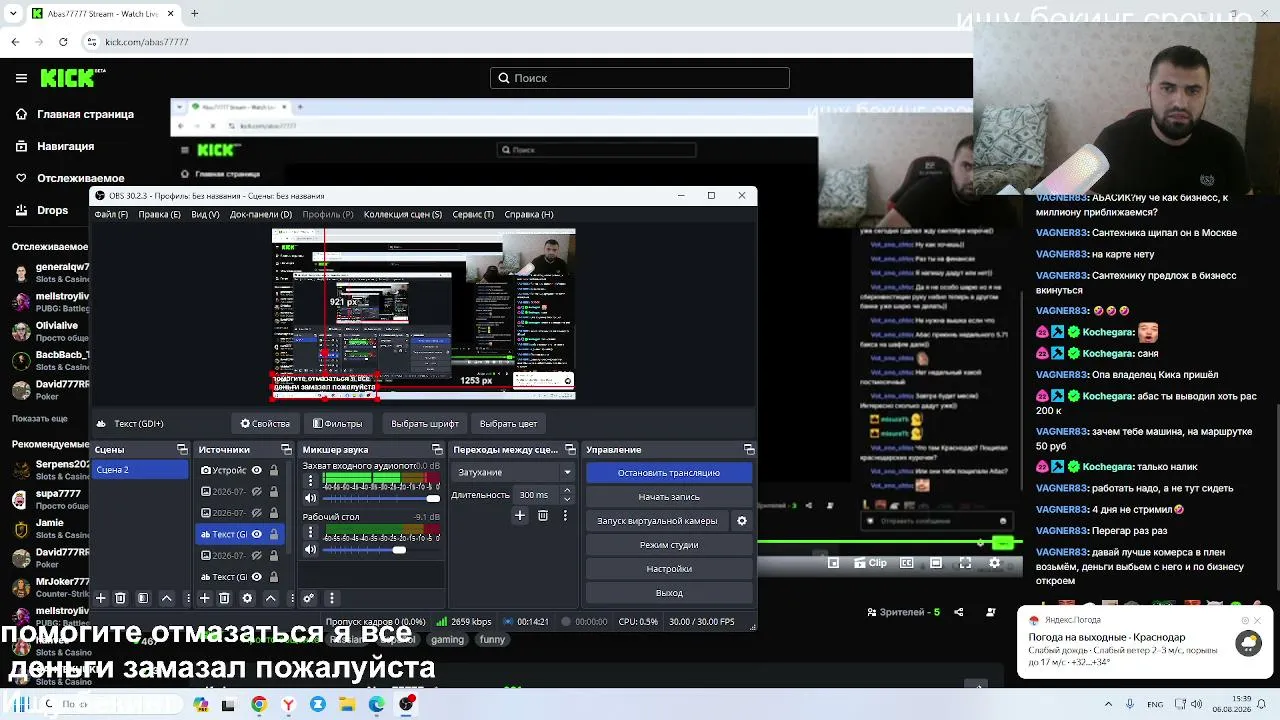Add a new source in Источники panel
This screenshot has height=720, width=1280.
(205, 598)
